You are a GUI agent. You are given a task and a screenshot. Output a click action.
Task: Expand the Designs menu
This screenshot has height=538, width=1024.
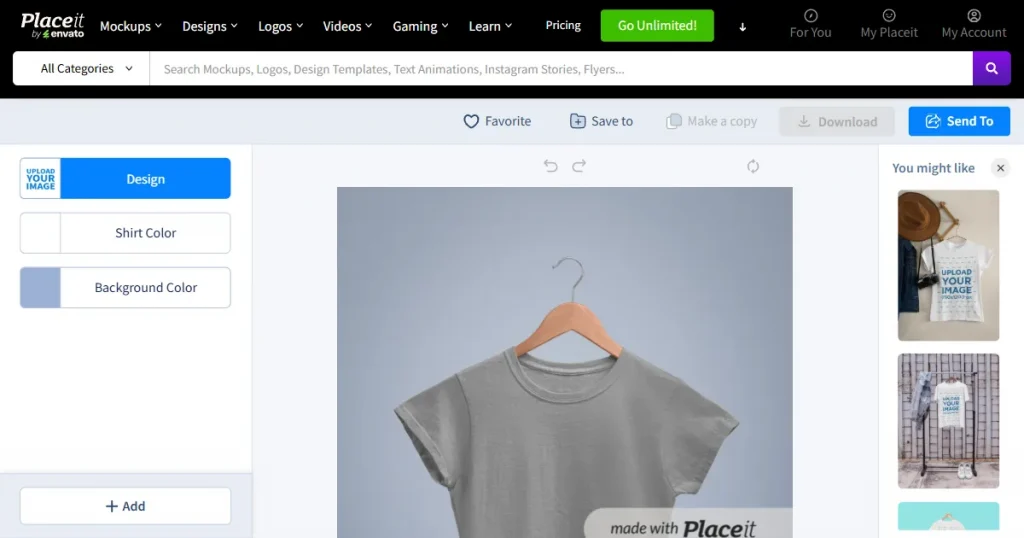click(210, 26)
